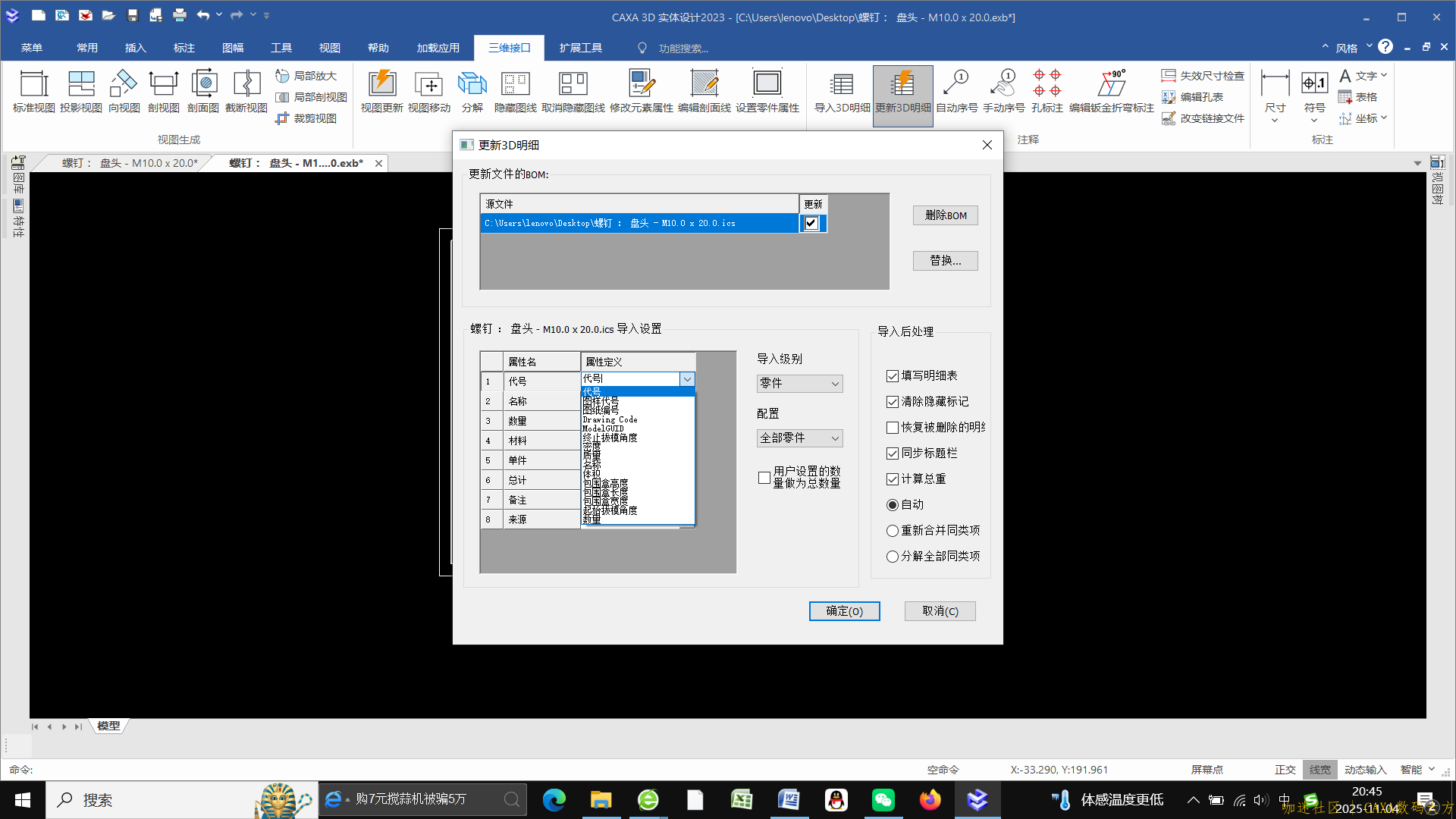The width and height of the screenshot is (1456, 819).
Task: Select Drawing Code from attribute dropdown list
Action: point(609,419)
